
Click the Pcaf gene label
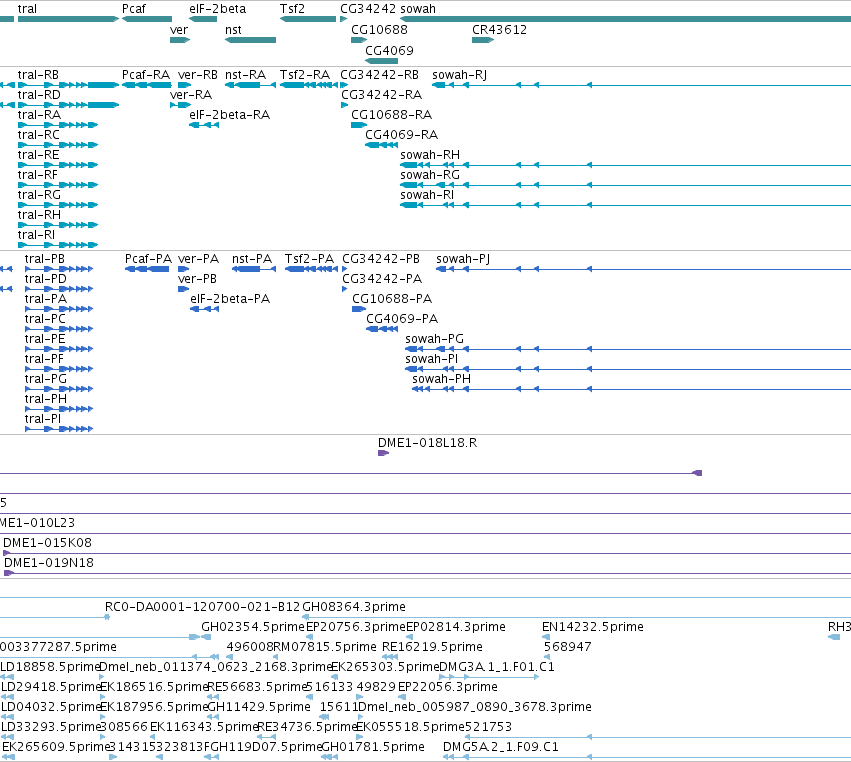(134, 9)
